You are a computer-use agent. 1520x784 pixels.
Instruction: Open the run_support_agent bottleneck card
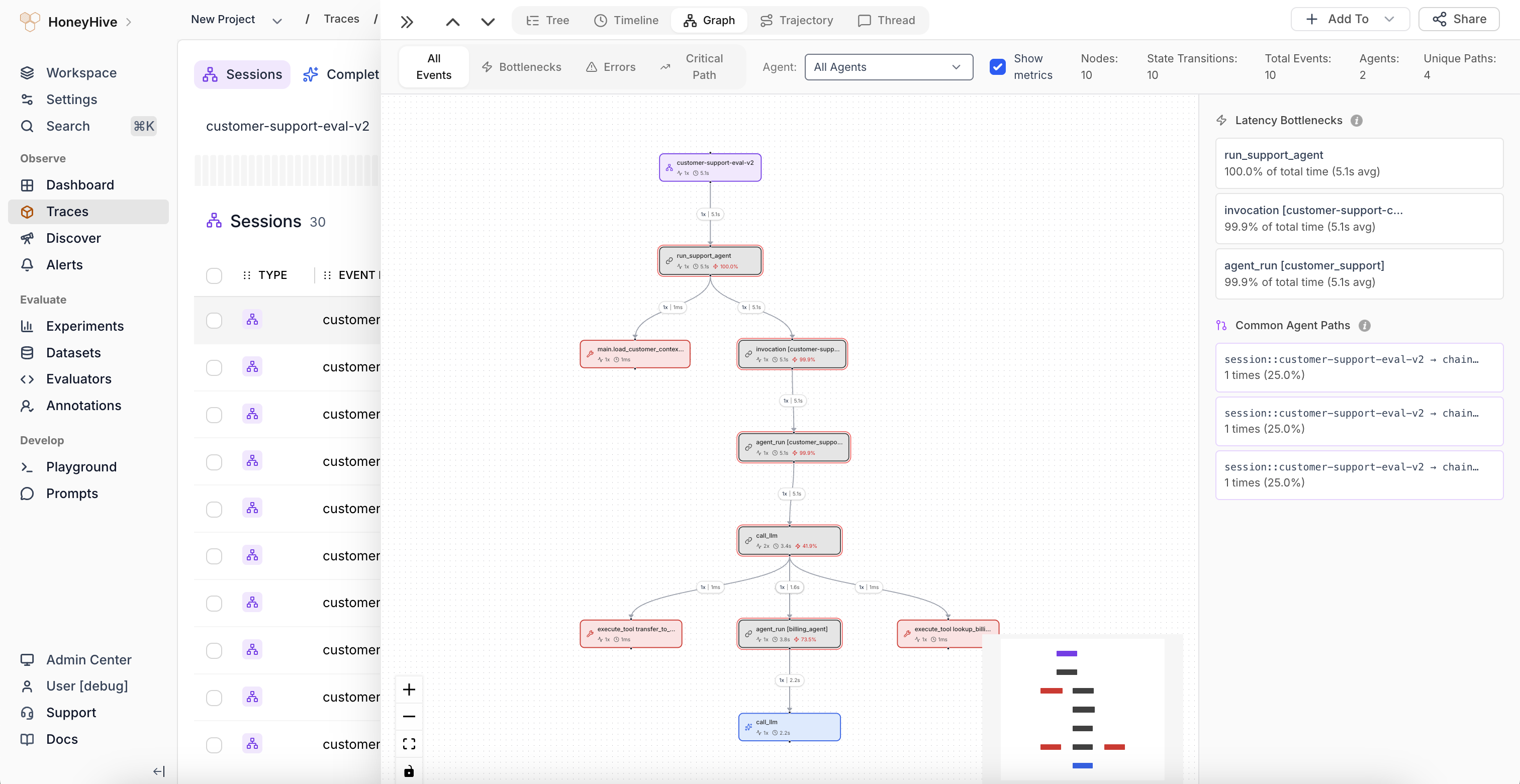(x=1359, y=163)
